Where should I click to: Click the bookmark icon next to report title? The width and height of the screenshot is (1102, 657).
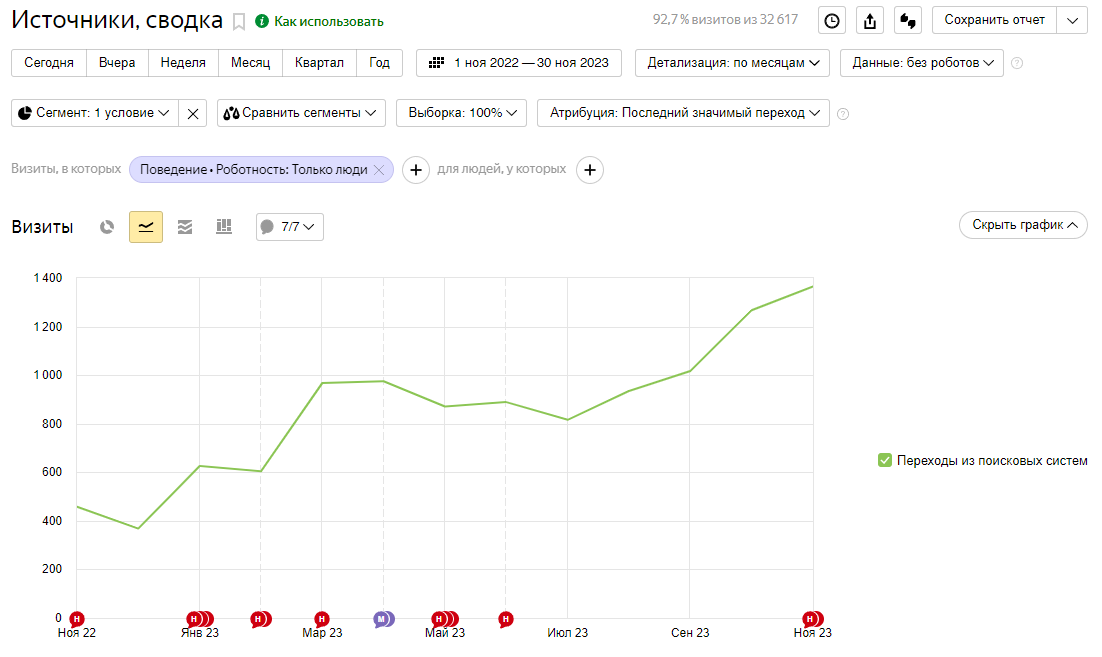(239, 21)
